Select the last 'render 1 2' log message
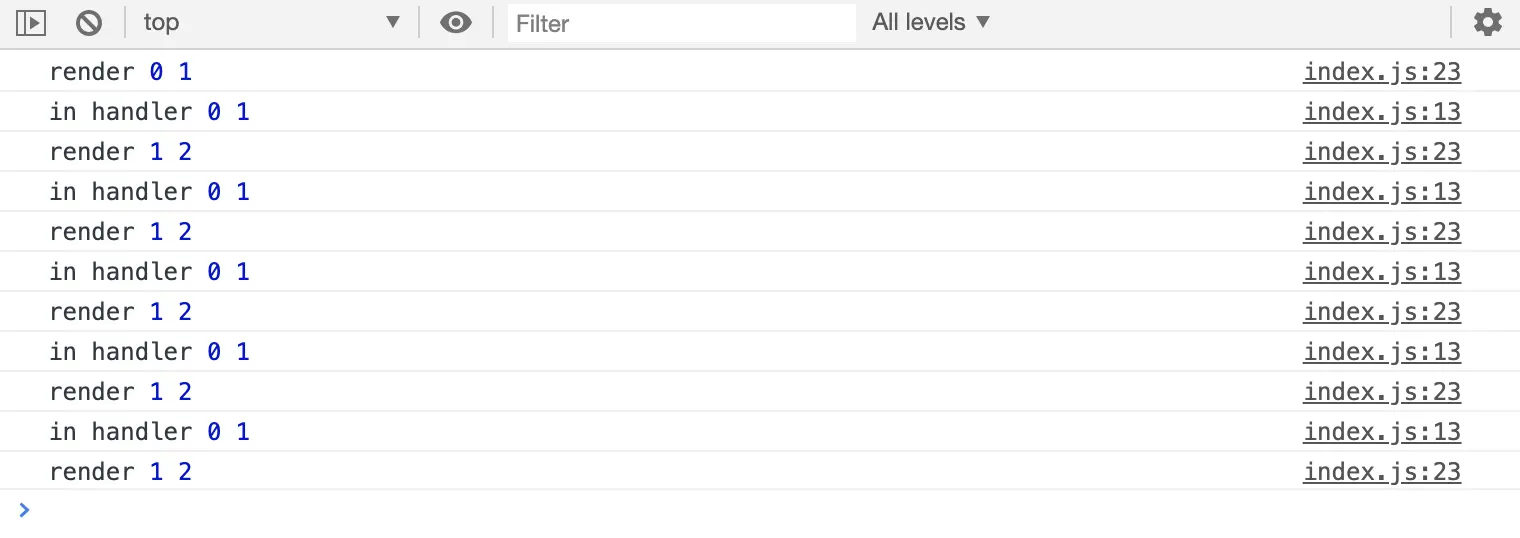The image size is (1520, 538). (x=120, y=472)
